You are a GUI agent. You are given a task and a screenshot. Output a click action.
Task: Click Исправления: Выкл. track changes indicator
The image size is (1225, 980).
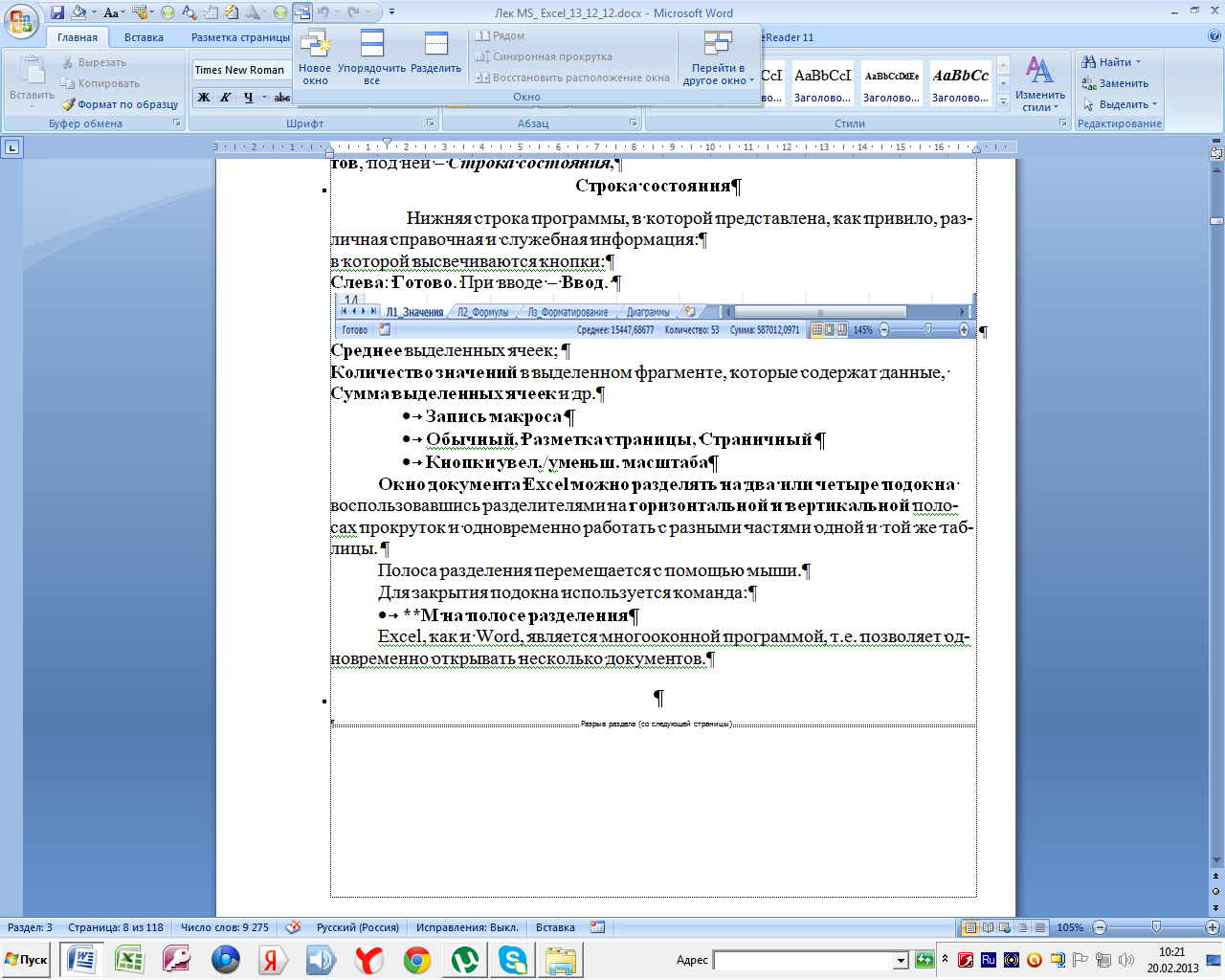click(x=468, y=927)
